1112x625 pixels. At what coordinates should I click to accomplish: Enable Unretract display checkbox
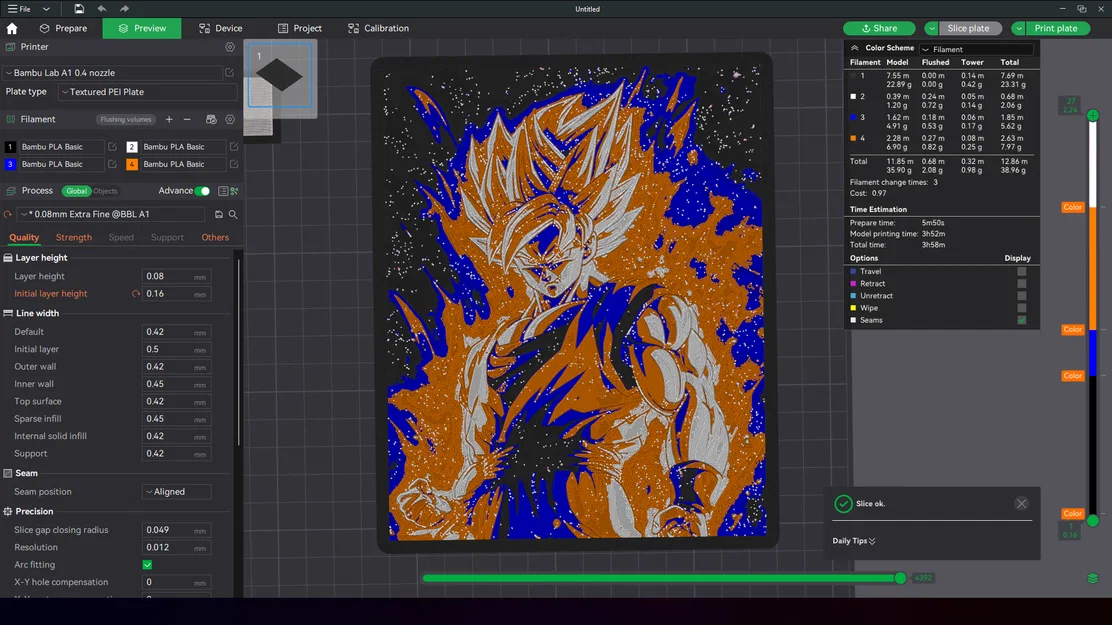tap(1021, 296)
